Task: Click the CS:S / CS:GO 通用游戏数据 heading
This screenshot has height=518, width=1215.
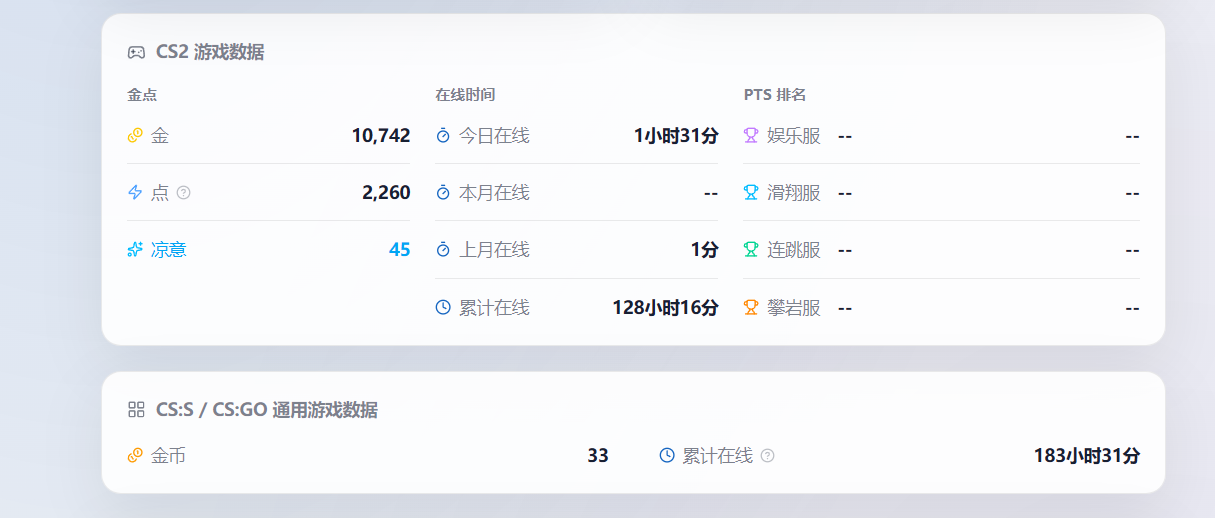Action: click(267, 409)
